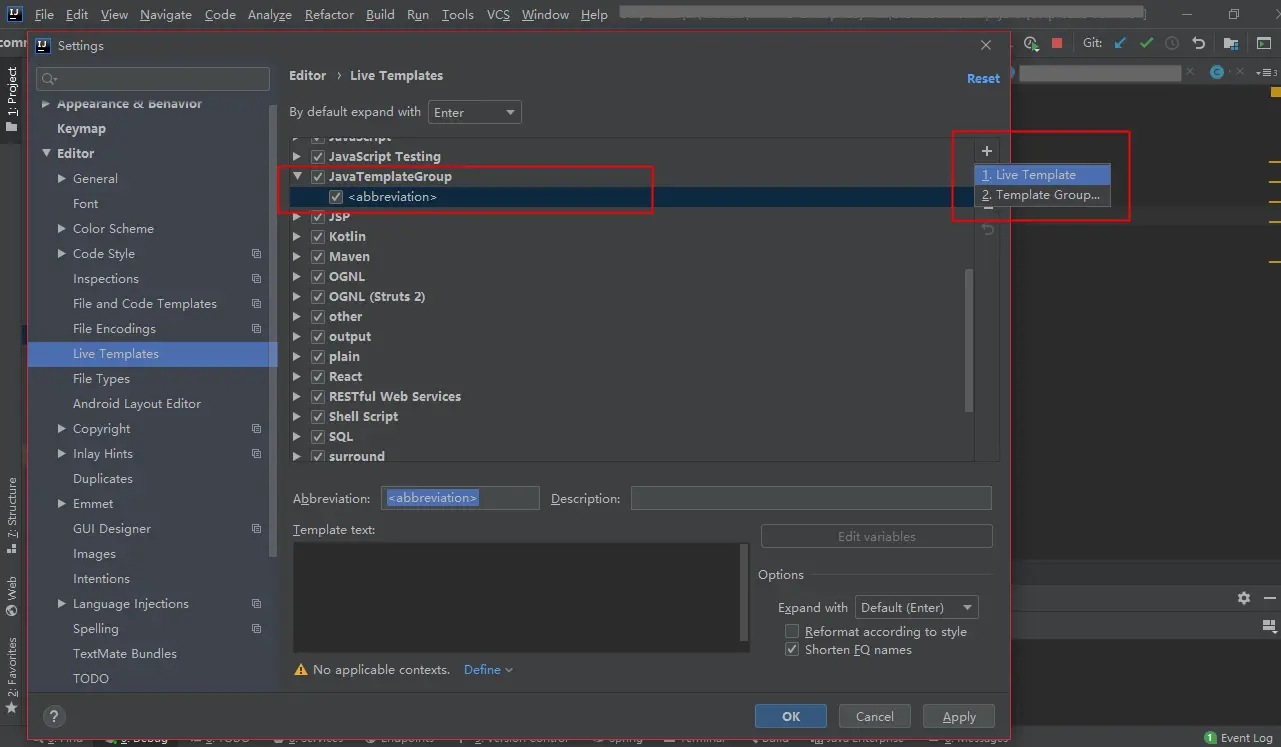Viewport: 1281px width, 747px height.
Task: Open the By default expand with dropdown
Action: (x=475, y=112)
